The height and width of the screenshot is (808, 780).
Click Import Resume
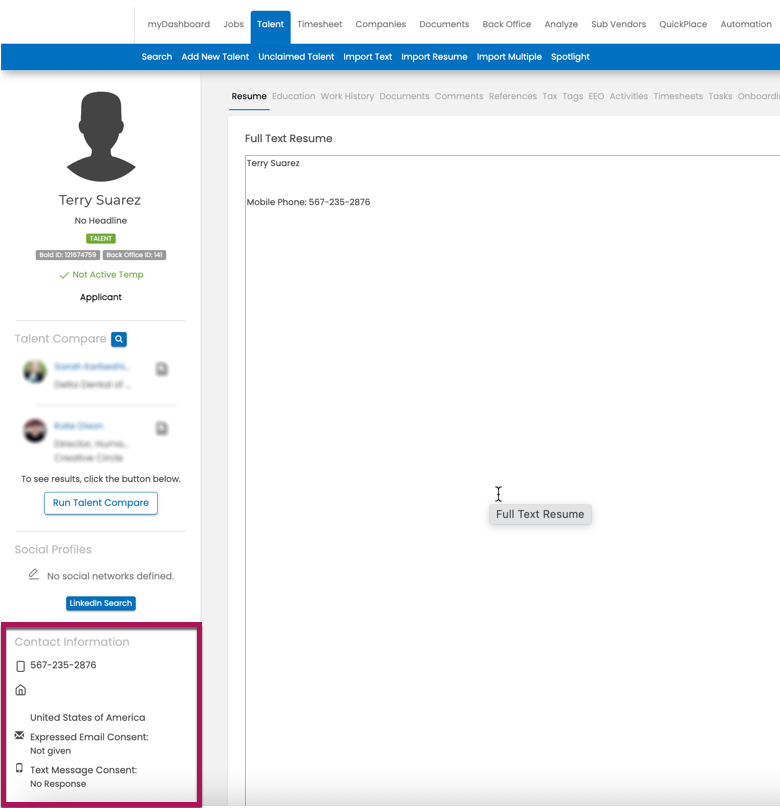[x=434, y=57]
